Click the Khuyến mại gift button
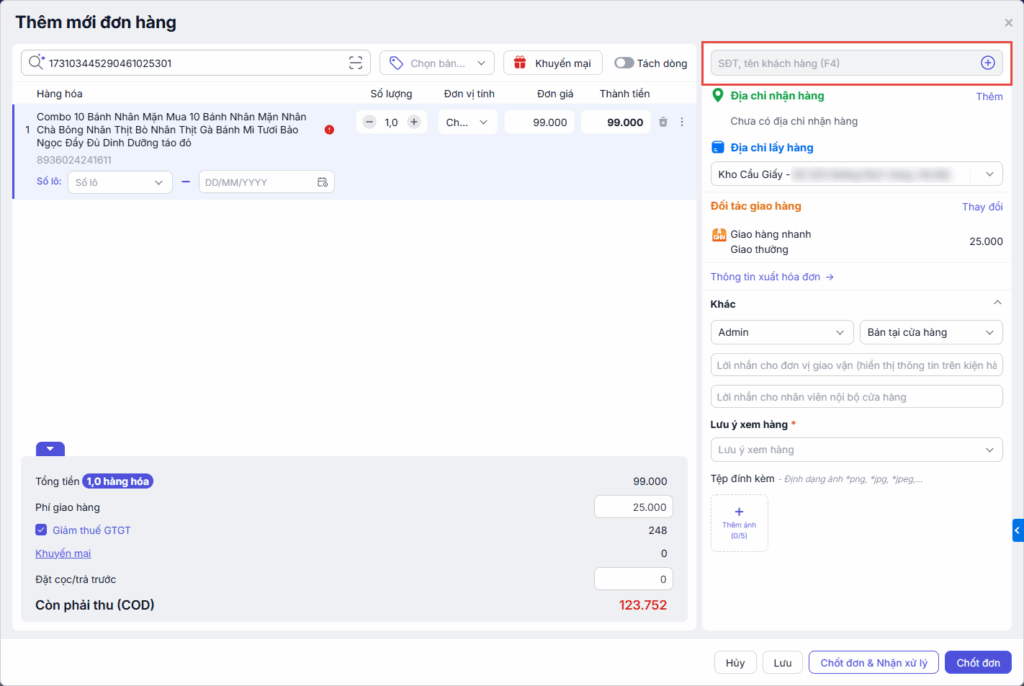This screenshot has height=686, width=1024. [553, 63]
